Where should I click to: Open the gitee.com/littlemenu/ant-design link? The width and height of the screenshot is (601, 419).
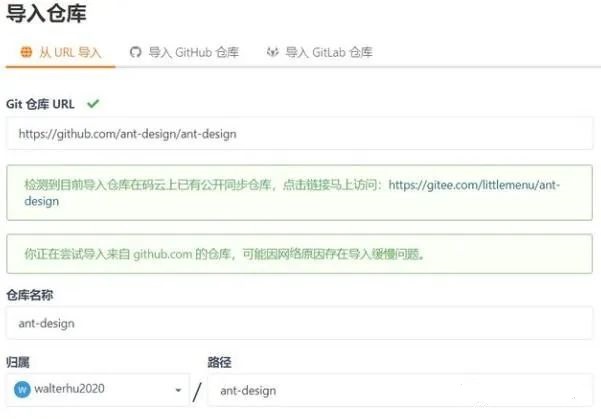click(x=474, y=185)
